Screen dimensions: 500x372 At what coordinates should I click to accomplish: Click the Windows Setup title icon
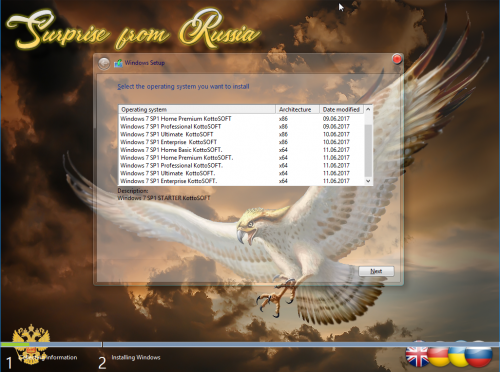point(118,63)
